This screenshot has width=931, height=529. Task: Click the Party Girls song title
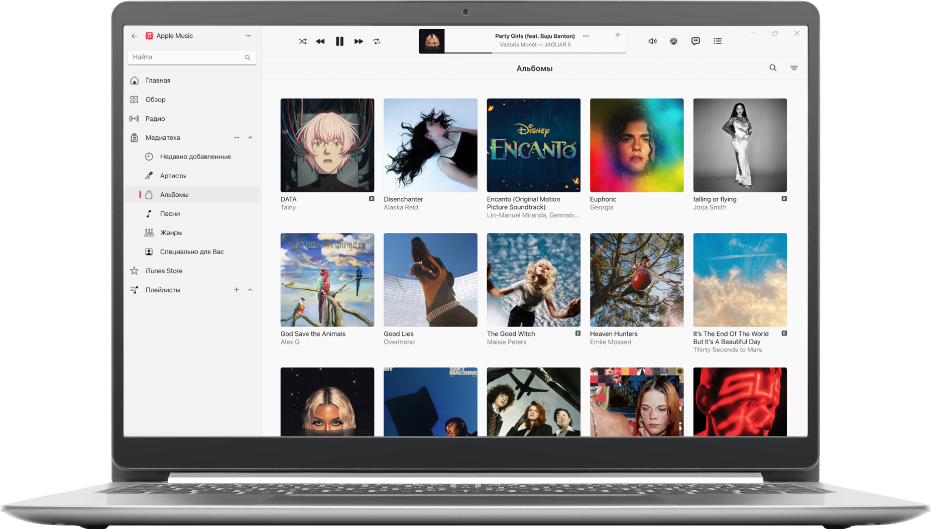coord(535,36)
